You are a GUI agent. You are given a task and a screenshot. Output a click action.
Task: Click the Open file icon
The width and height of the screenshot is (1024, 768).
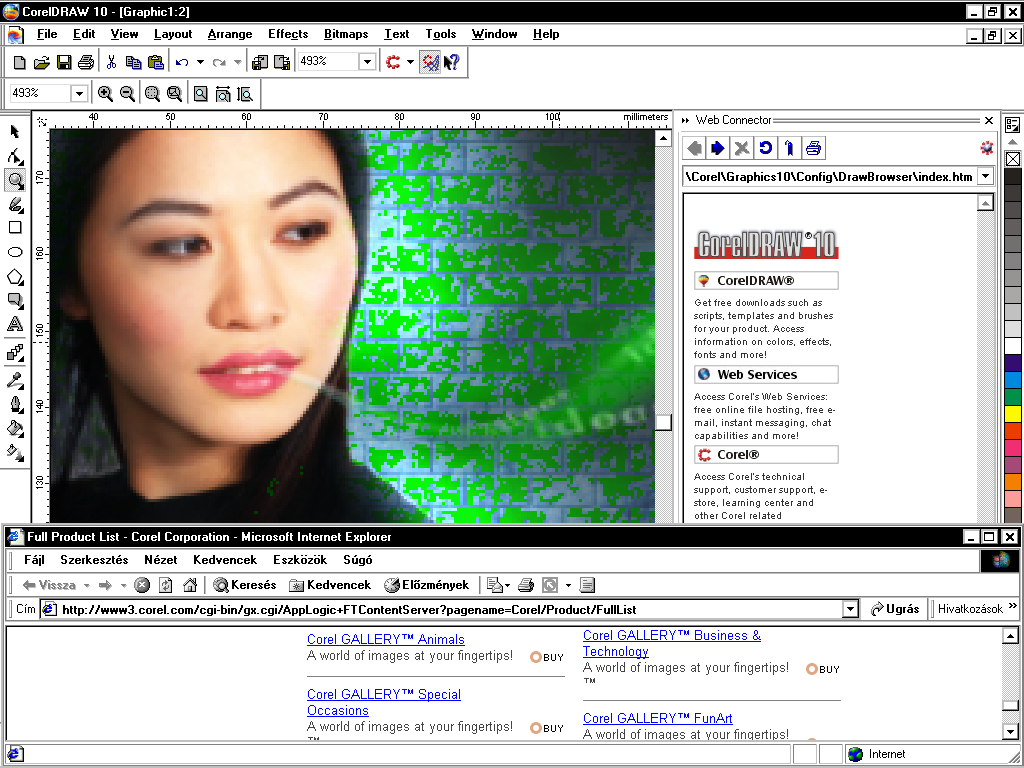42,62
